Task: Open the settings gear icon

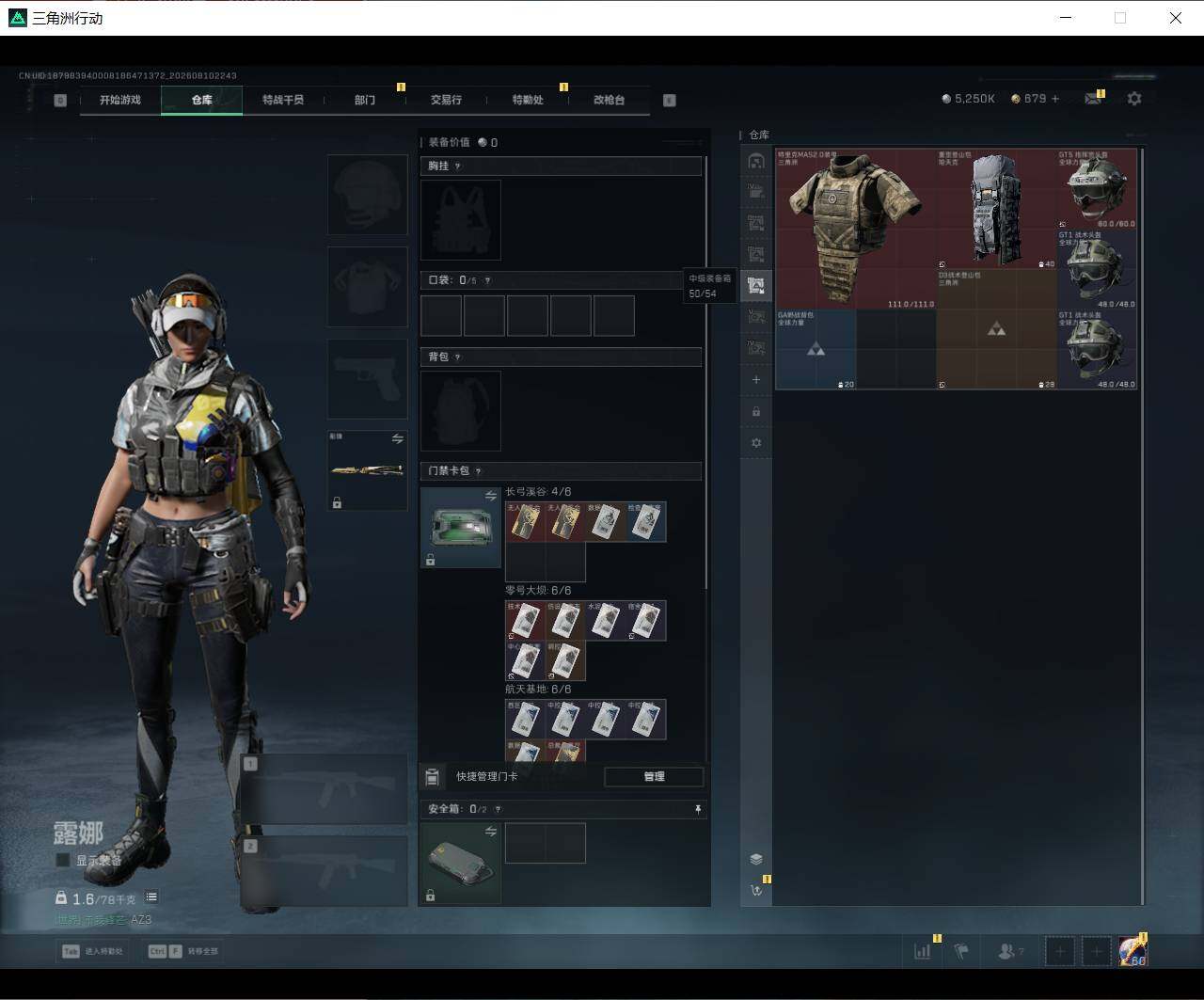Action: [1134, 98]
